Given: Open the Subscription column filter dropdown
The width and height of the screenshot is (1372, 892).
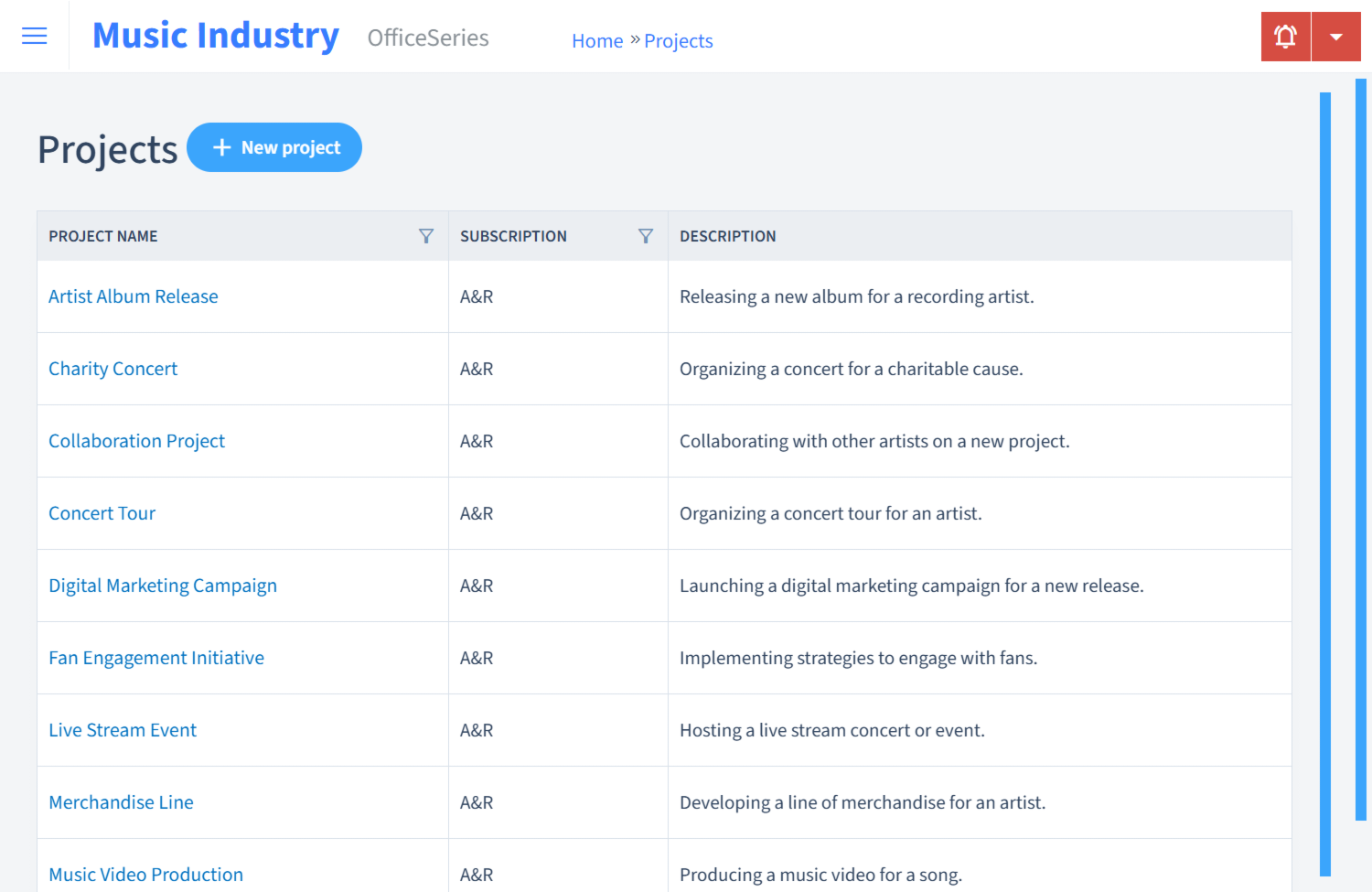Looking at the screenshot, I should 647,235.
